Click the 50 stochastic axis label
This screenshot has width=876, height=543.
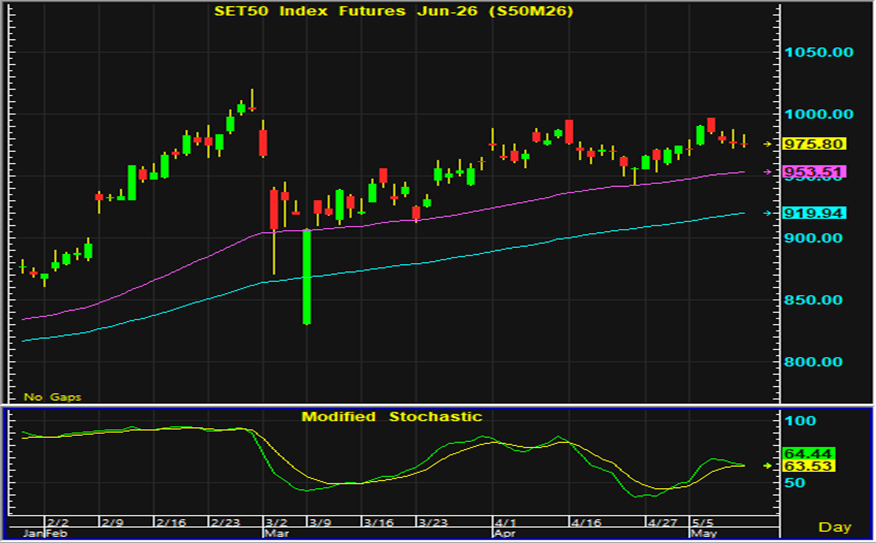[x=795, y=483]
